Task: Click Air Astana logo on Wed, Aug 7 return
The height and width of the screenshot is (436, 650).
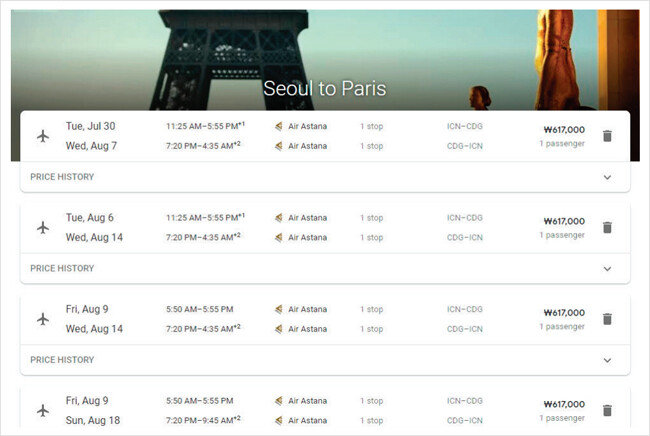Action: [x=279, y=146]
